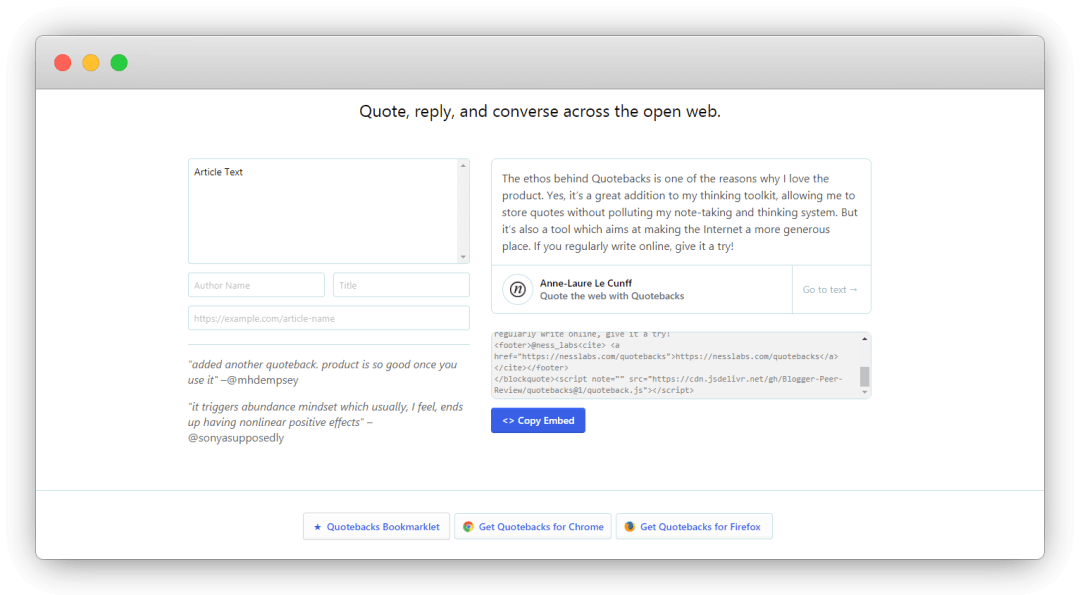The image size is (1080, 595).
Task: Click the Article Text scrollbar down arrow
Action: point(464,258)
